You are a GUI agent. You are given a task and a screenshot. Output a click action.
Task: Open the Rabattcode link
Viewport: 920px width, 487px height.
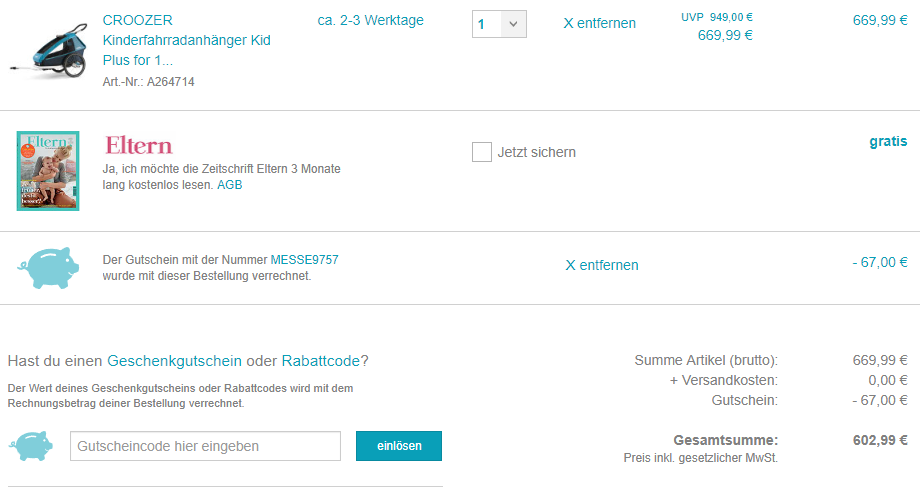(x=321, y=360)
